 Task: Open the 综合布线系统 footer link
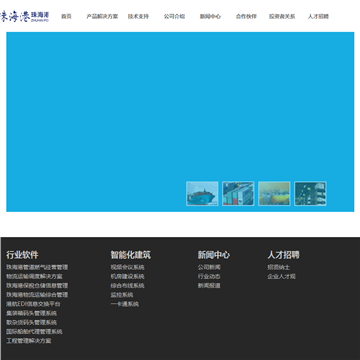click(x=128, y=286)
